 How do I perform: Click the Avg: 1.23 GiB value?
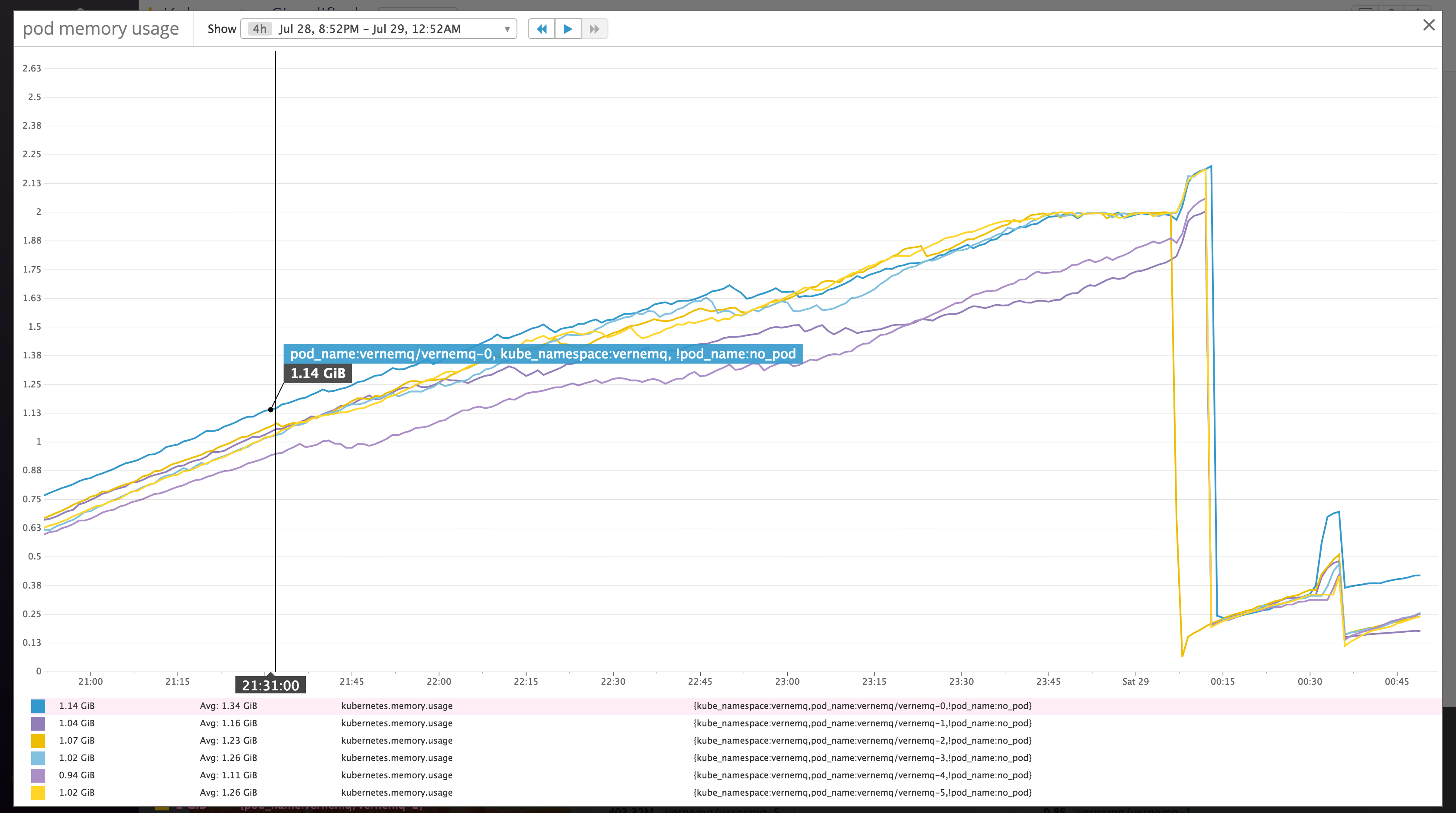228,741
